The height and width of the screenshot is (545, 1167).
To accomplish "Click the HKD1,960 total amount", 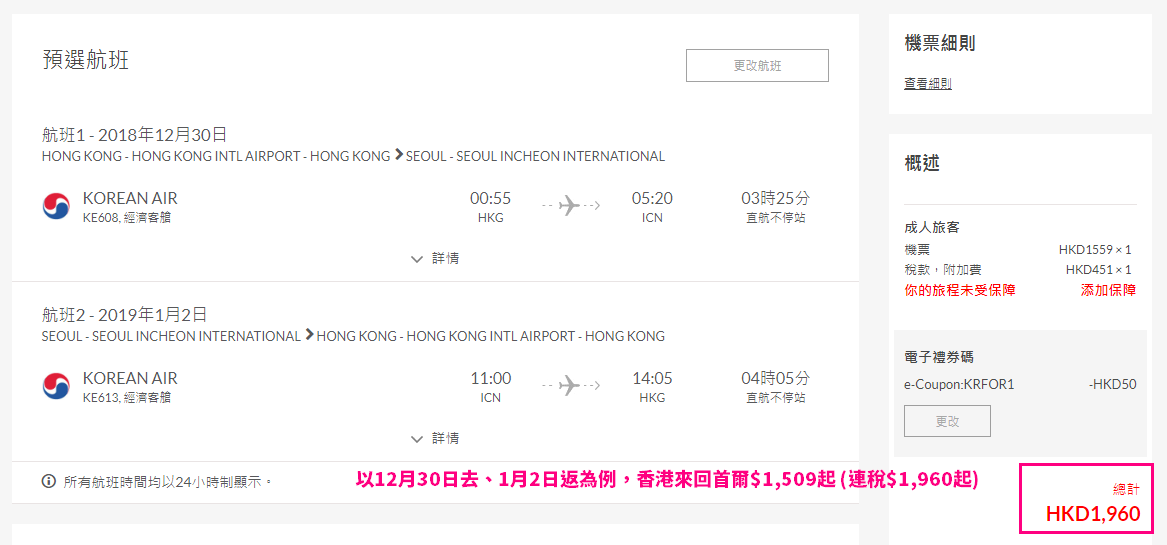I will (x=1093, y=514).
